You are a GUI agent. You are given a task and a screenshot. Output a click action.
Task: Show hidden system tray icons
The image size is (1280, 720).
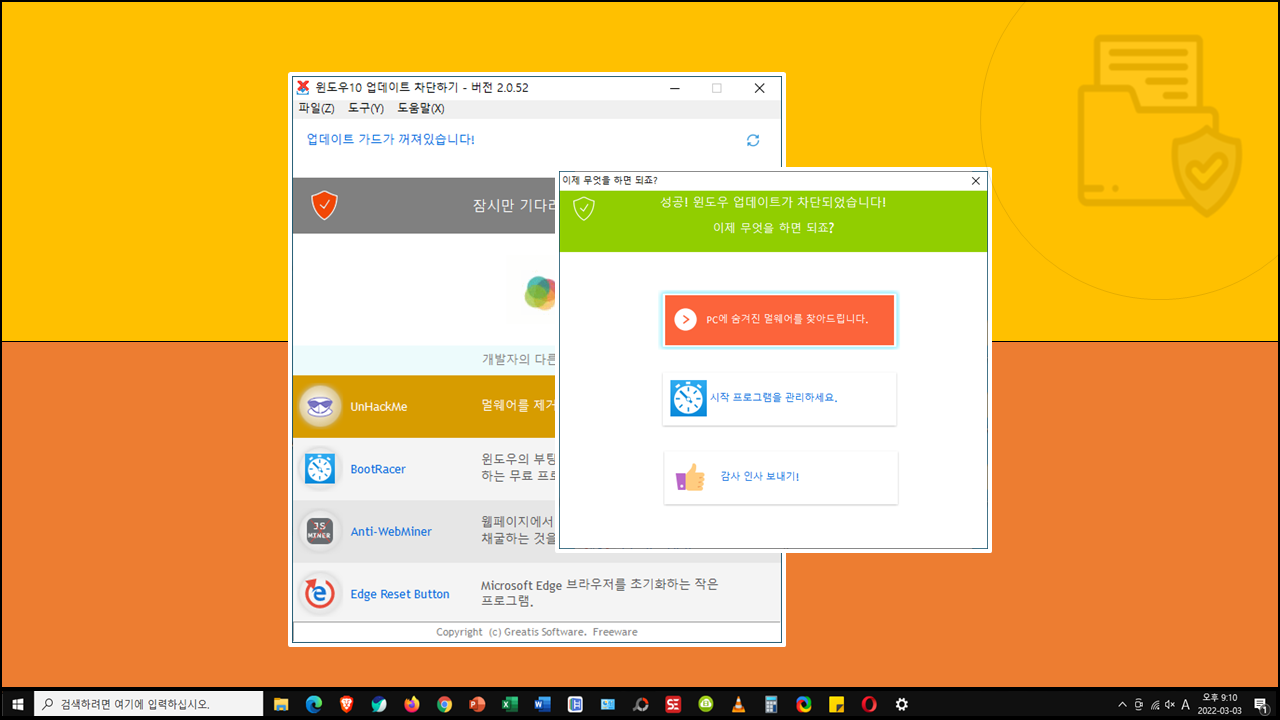(x=1122, y=704)
